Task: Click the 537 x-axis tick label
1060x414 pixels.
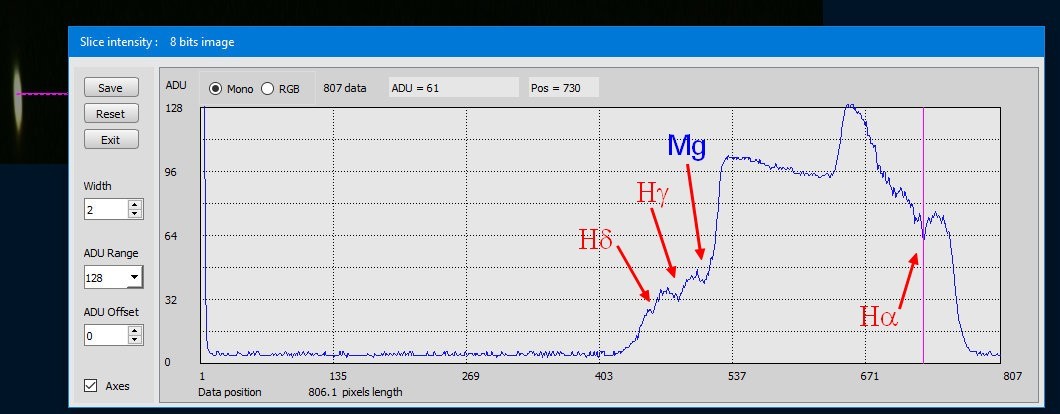Action: [x=736, y=376]
